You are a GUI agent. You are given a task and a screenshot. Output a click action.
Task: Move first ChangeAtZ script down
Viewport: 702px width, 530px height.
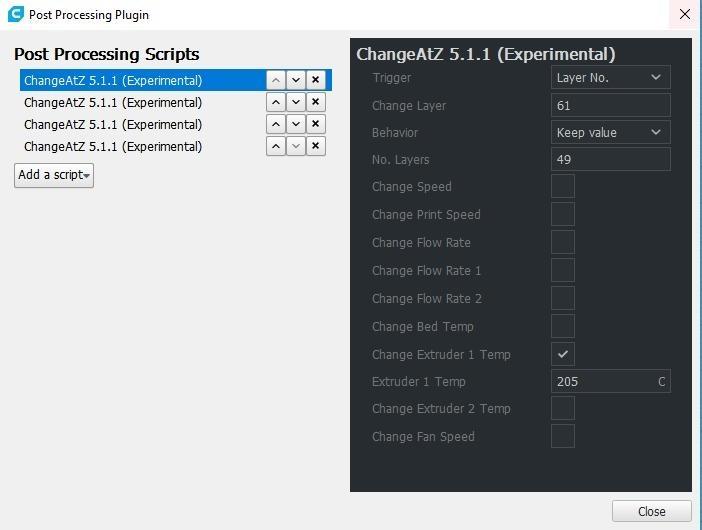[296, 80]
